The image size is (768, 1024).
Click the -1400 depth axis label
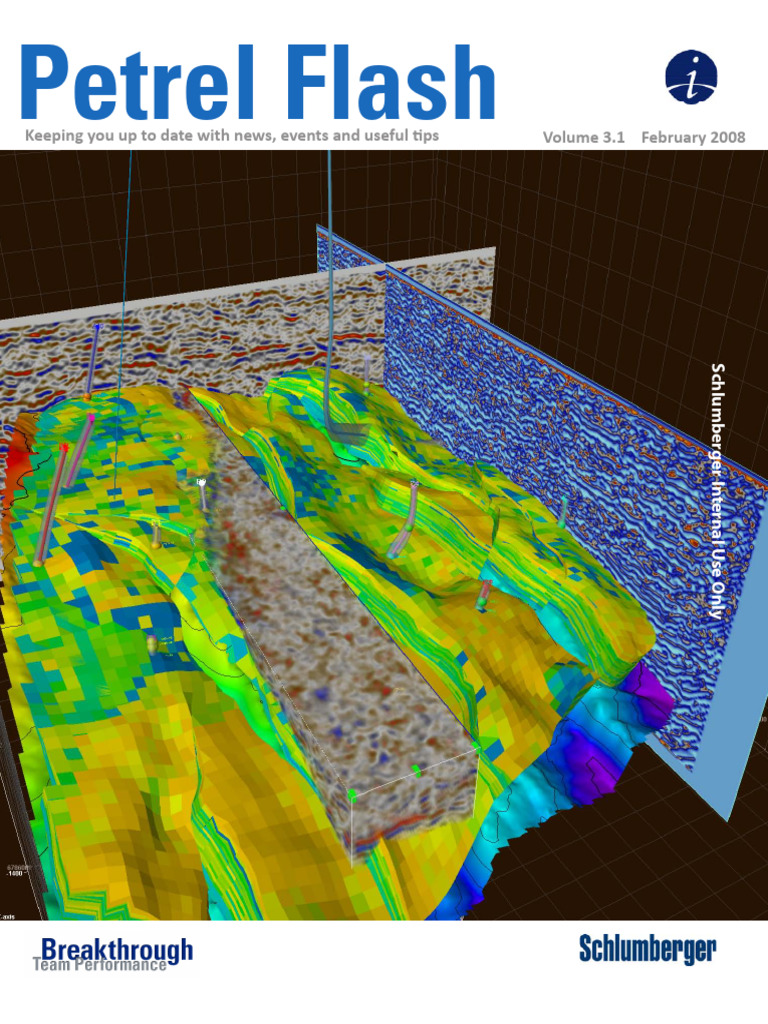(x=16, y=873)
